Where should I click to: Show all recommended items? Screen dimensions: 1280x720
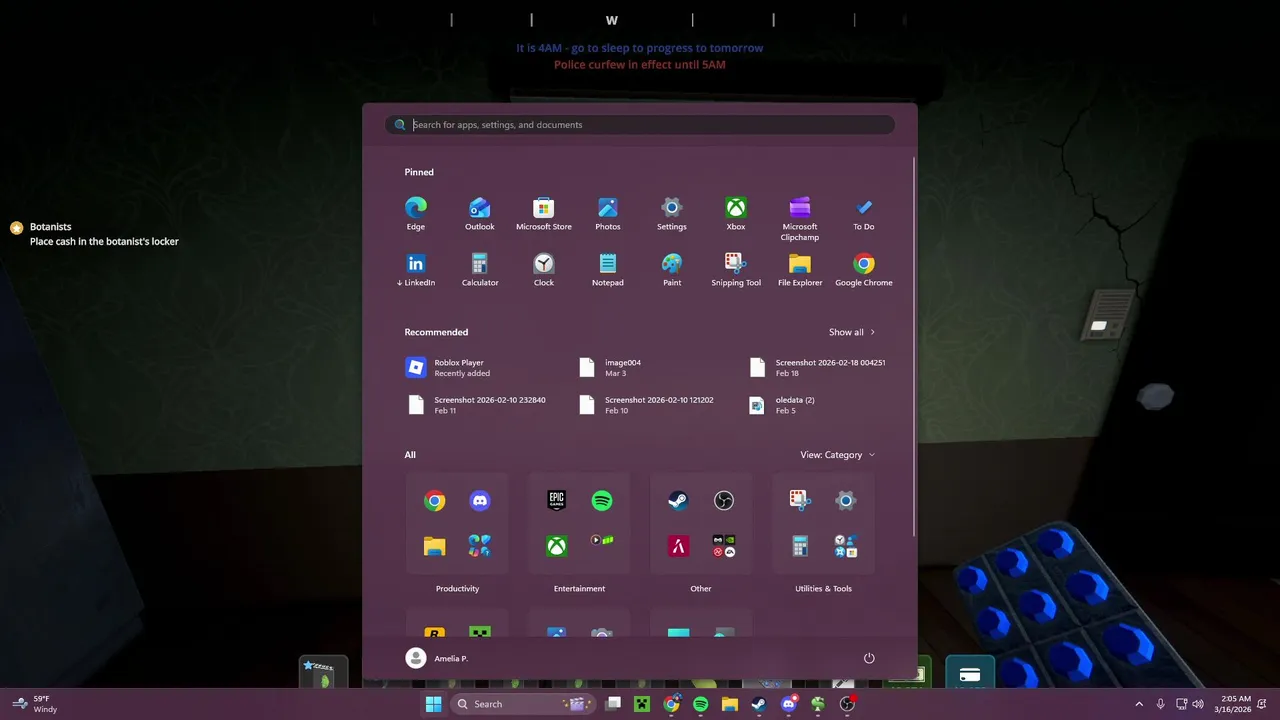click(852, 332)
